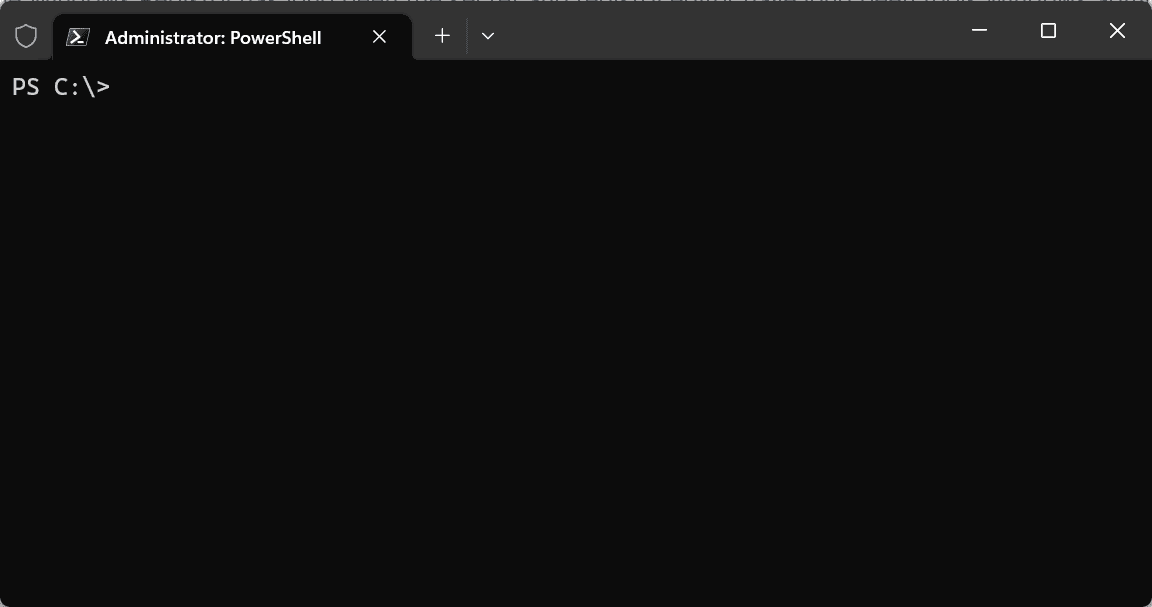Select the Administrator: PowerShell tab
This screenshot has width=1152, height=607.
coord(230,37)
